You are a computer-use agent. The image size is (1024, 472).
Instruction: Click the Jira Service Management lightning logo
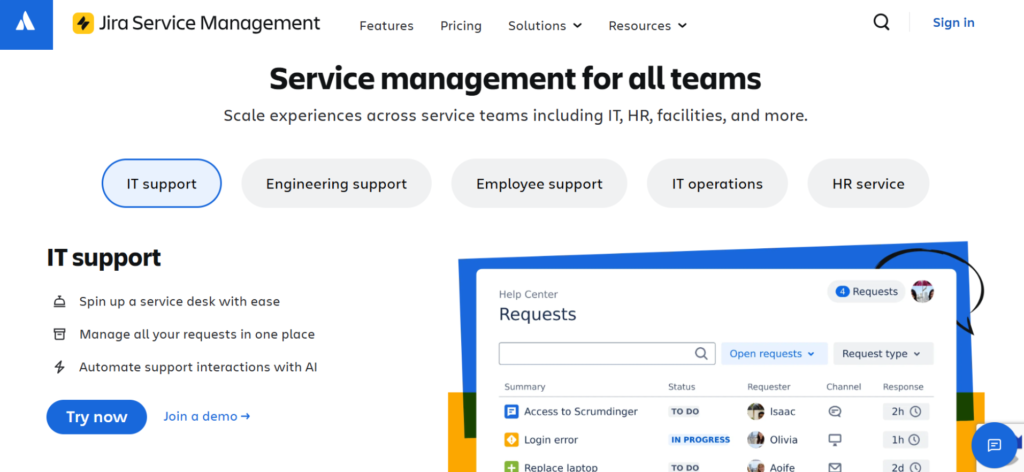tap(83, 24)
